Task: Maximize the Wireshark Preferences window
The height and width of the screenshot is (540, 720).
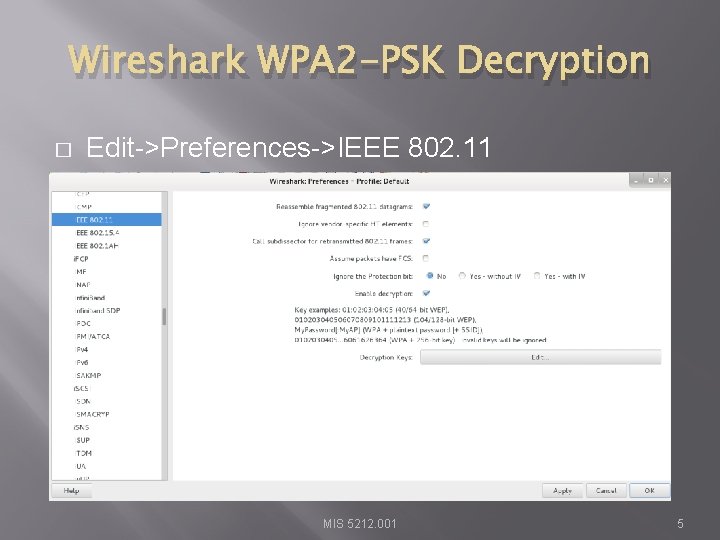Action: click(651, 180)
